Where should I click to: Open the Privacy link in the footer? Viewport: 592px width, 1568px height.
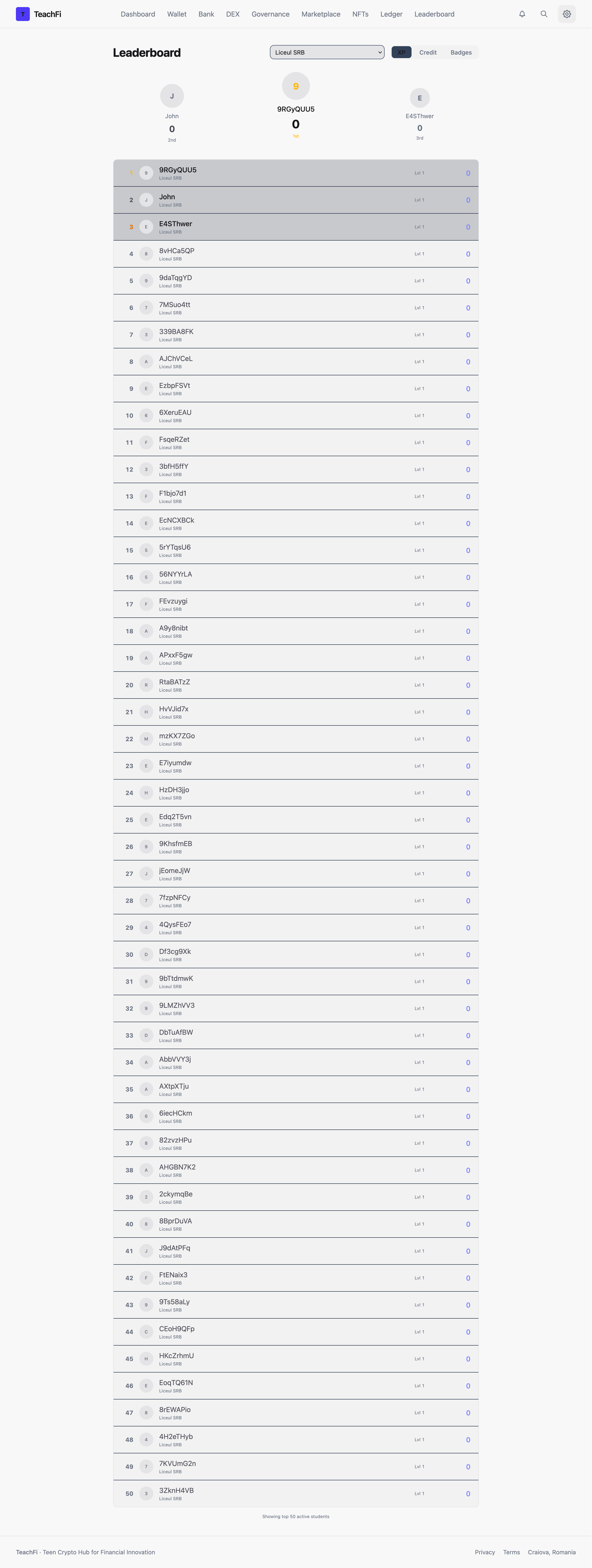485,1552
